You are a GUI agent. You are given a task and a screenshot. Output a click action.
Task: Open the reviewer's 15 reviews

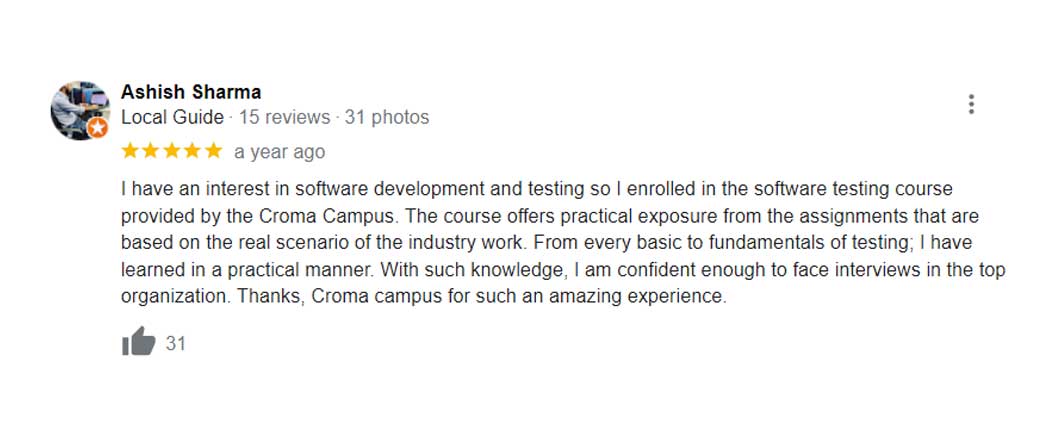tap(284, 117)
